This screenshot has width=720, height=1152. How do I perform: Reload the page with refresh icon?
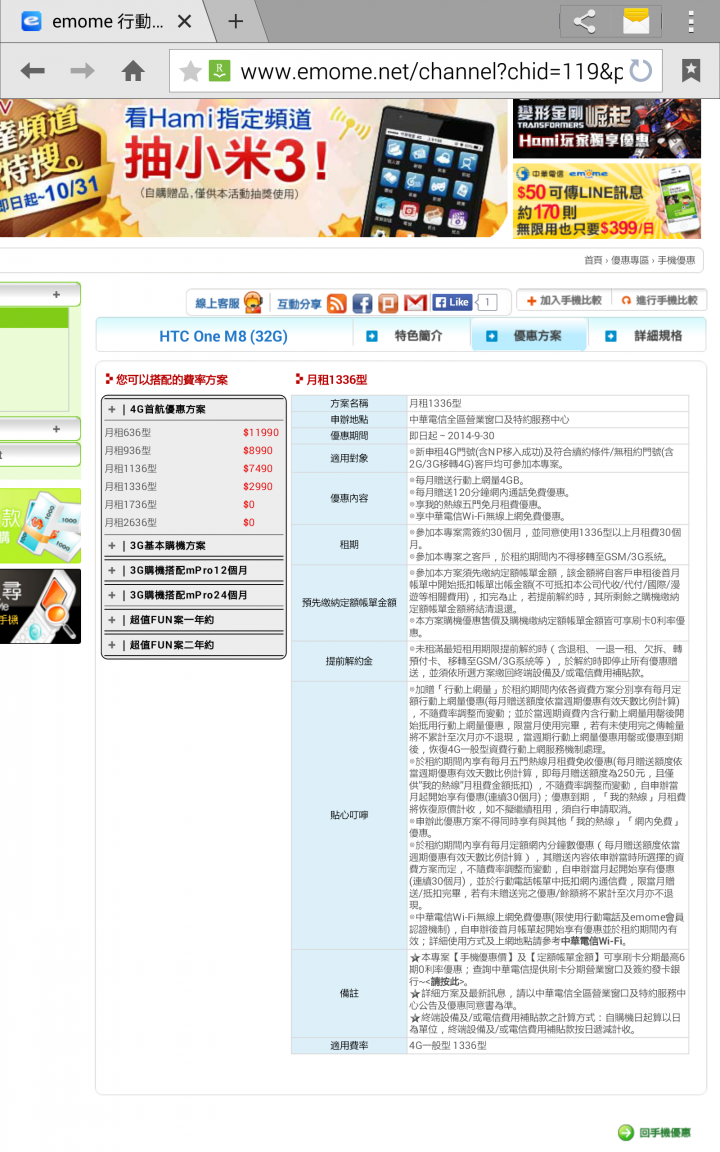coord(641,71)
